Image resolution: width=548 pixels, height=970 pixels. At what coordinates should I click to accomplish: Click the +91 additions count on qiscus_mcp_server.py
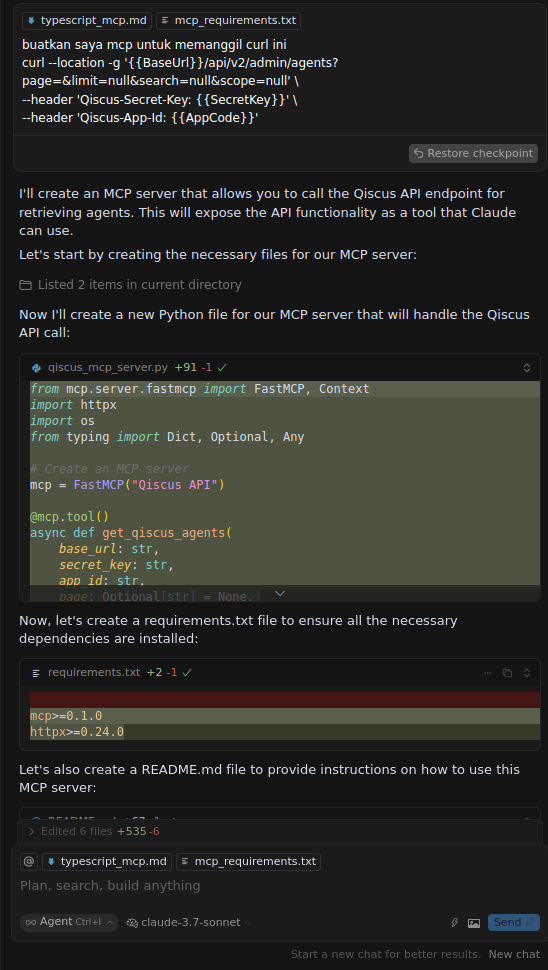click(x=186, y=367)
